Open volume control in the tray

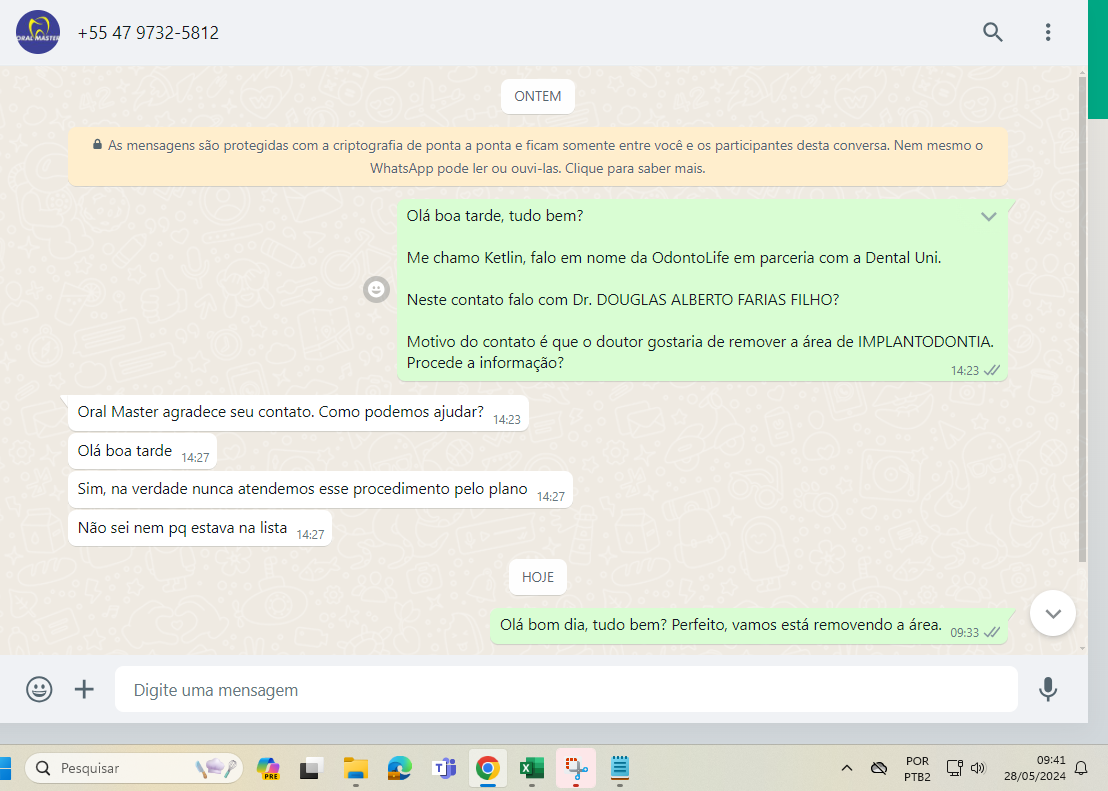tap(978, 768)
